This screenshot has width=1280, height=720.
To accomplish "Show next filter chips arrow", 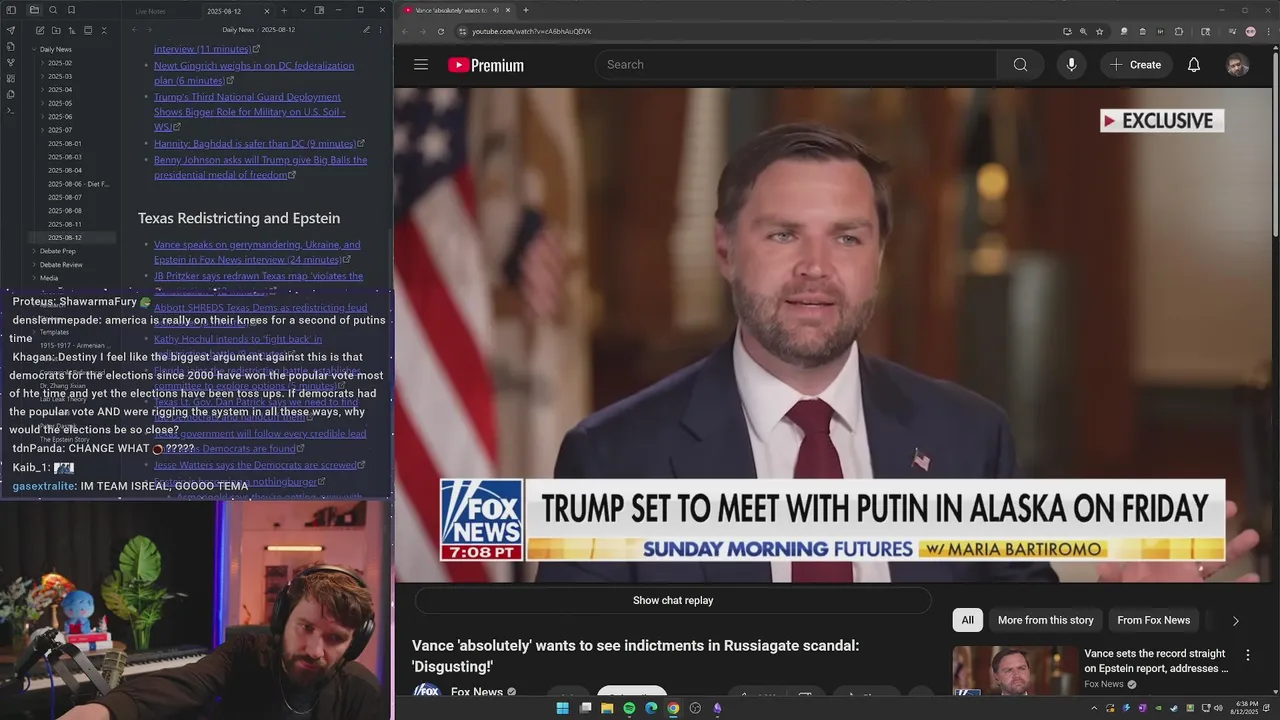I will click(x=1235, y=621).
